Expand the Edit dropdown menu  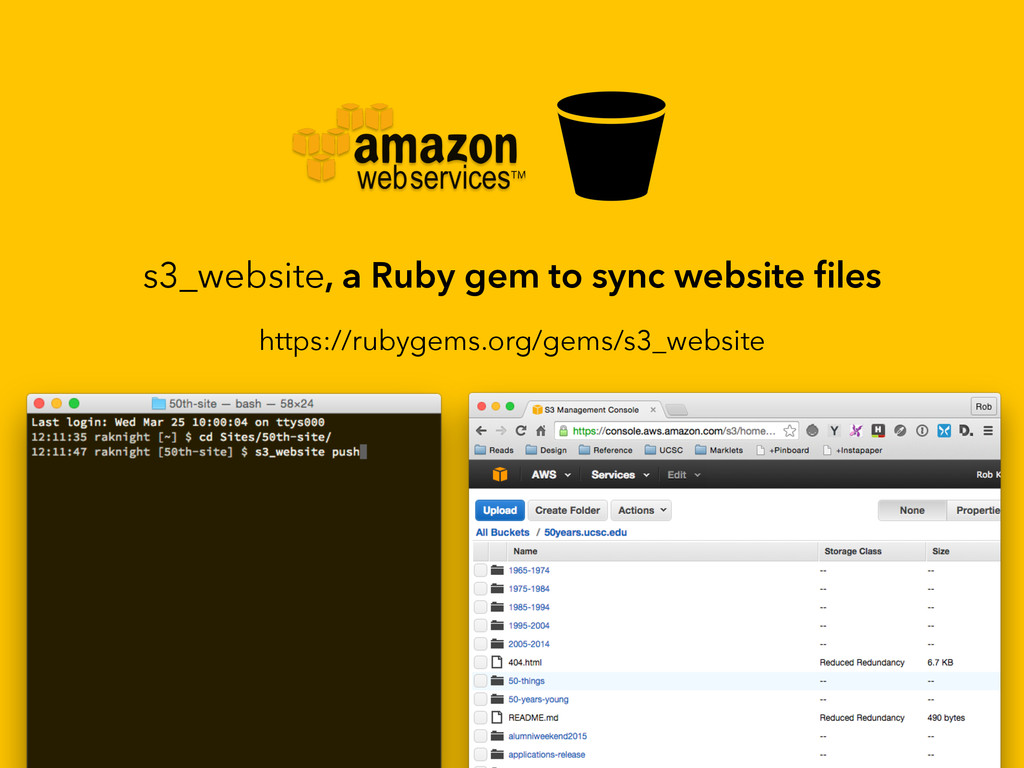coord(684,475)
